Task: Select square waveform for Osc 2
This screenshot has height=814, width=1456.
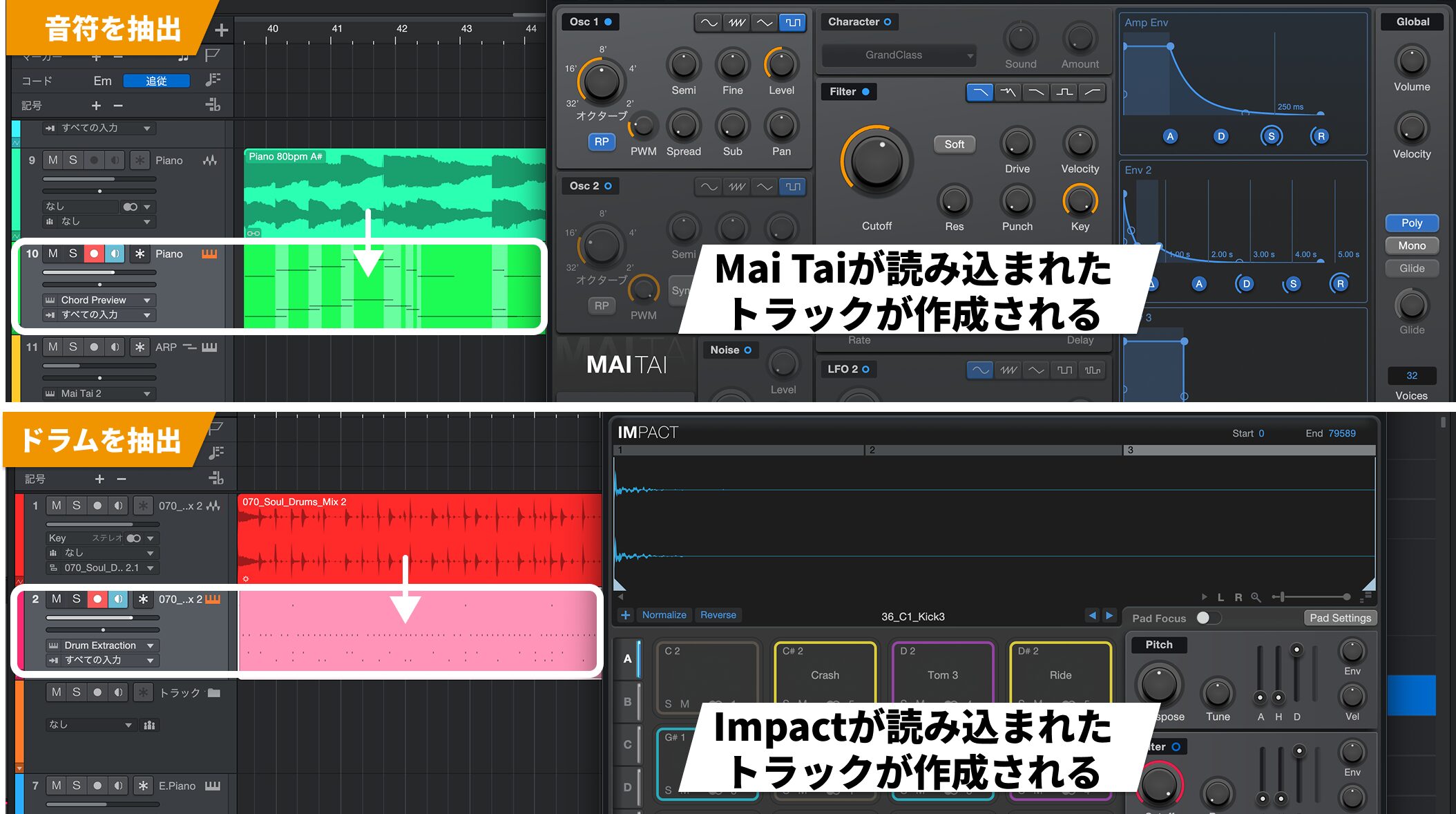Action: point(793,187)
